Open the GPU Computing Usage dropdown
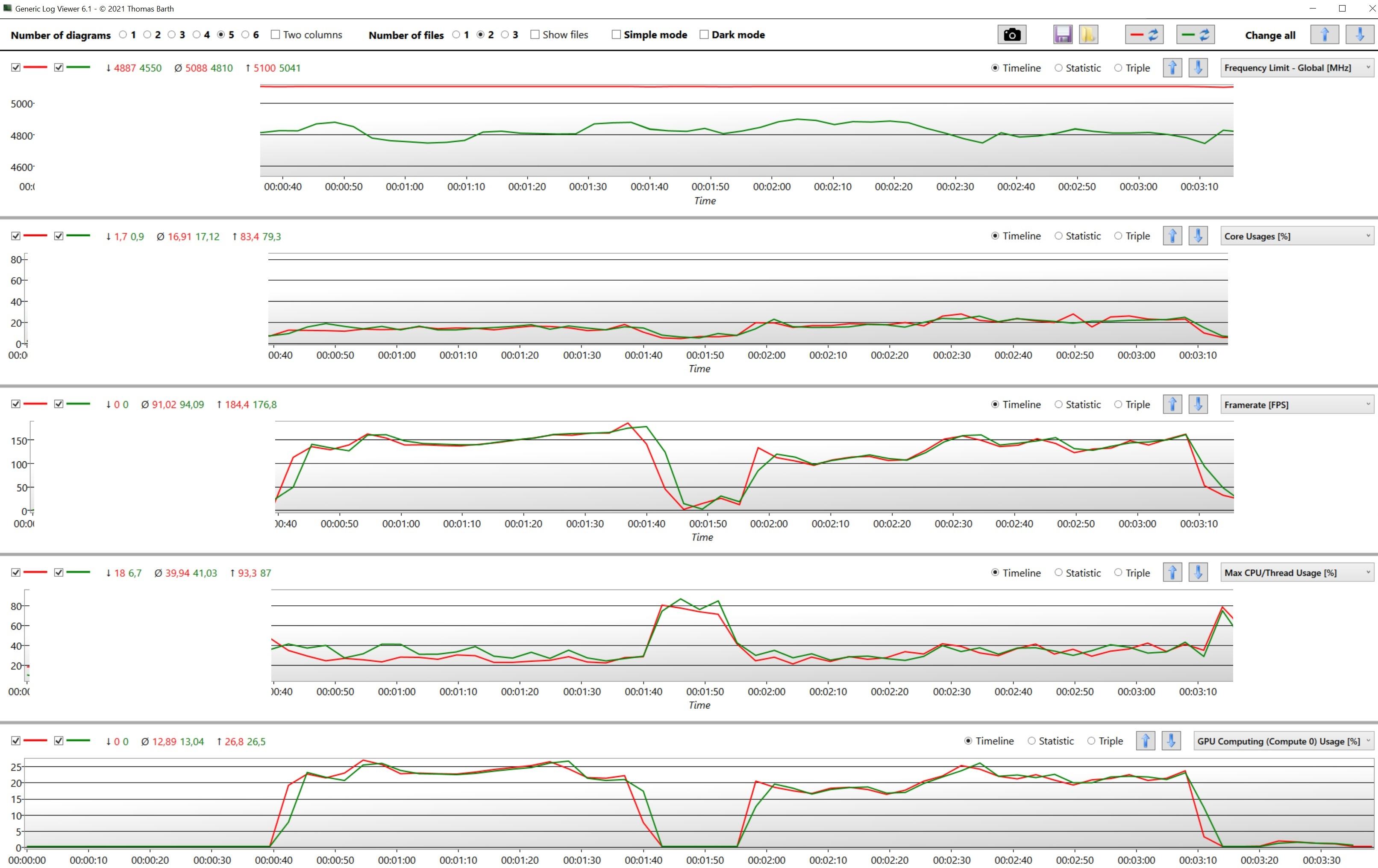Image resolution: width=1378 pixels, height=868 pixels. pos(1284,741)
